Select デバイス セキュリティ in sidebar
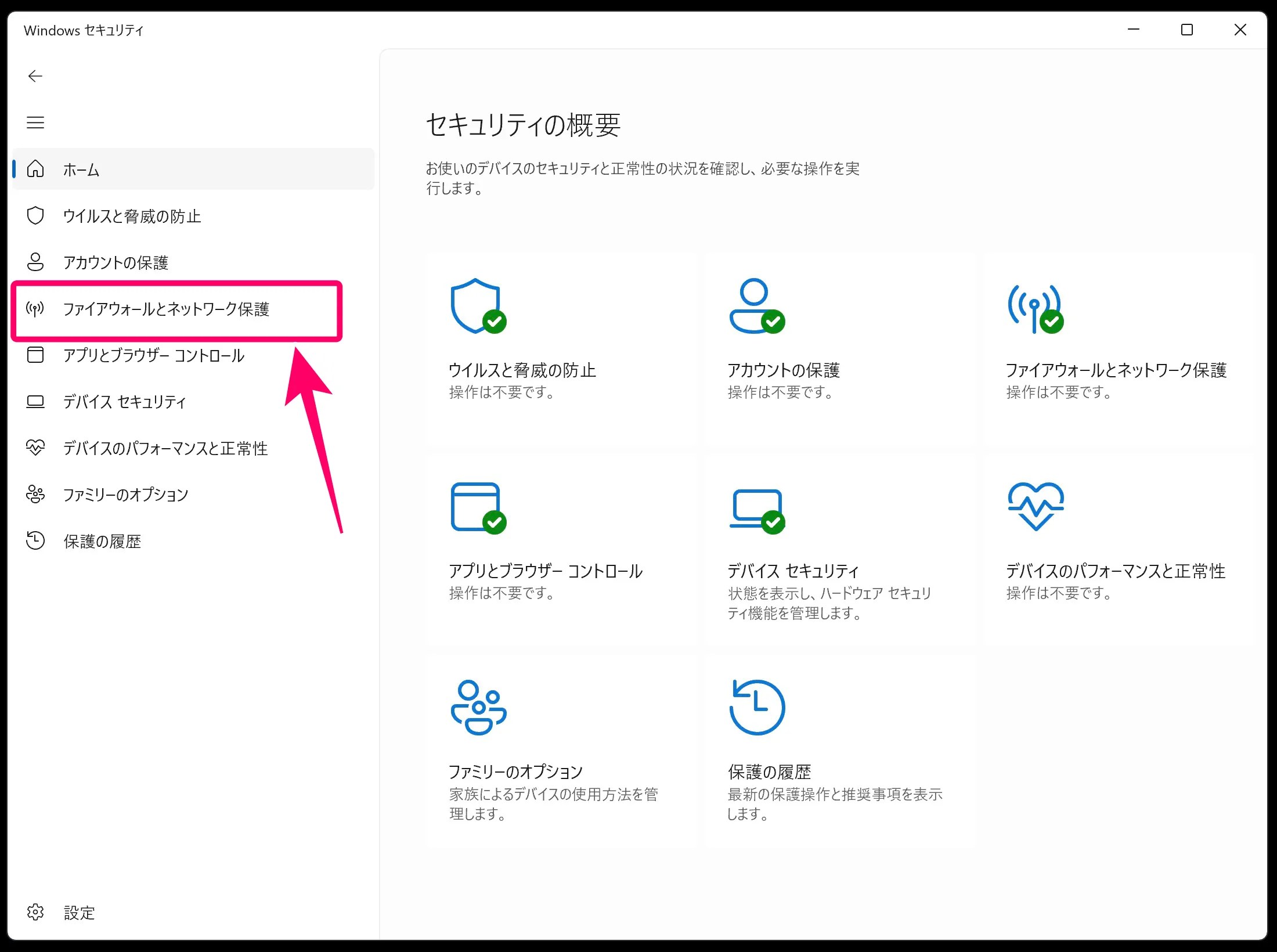1277x952 pixels. (124, 402)
